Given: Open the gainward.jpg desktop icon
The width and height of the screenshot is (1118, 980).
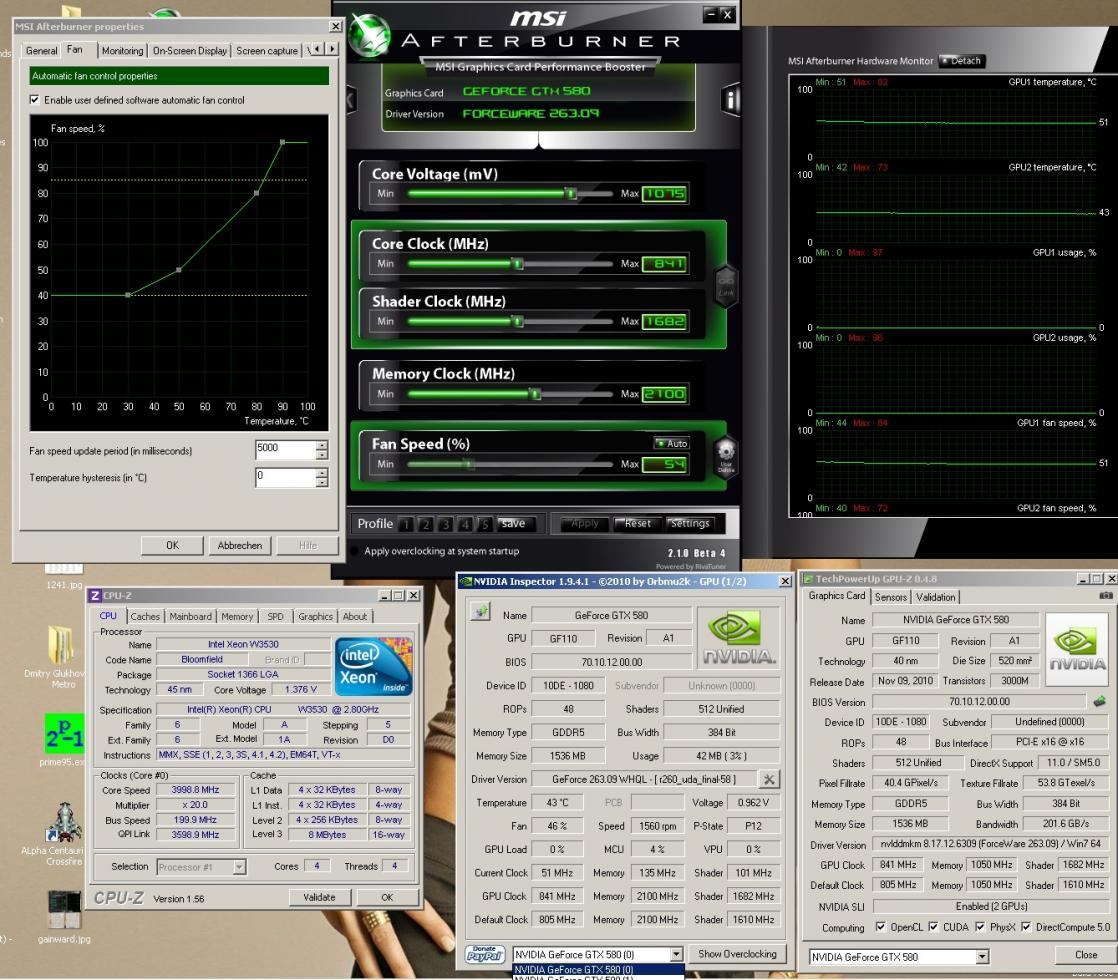Looking at the screenshot, I should pos(64,911).
